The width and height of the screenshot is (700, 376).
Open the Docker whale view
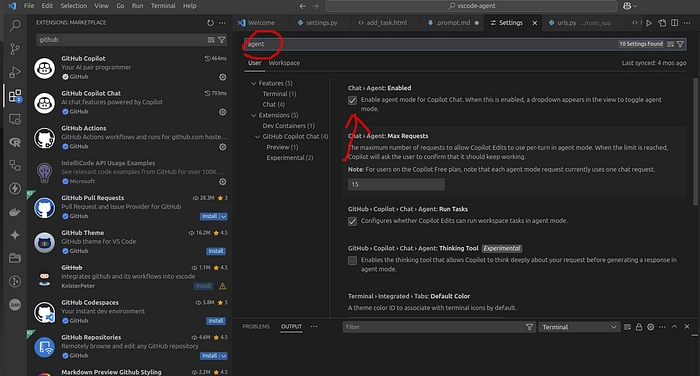(15, 212)
